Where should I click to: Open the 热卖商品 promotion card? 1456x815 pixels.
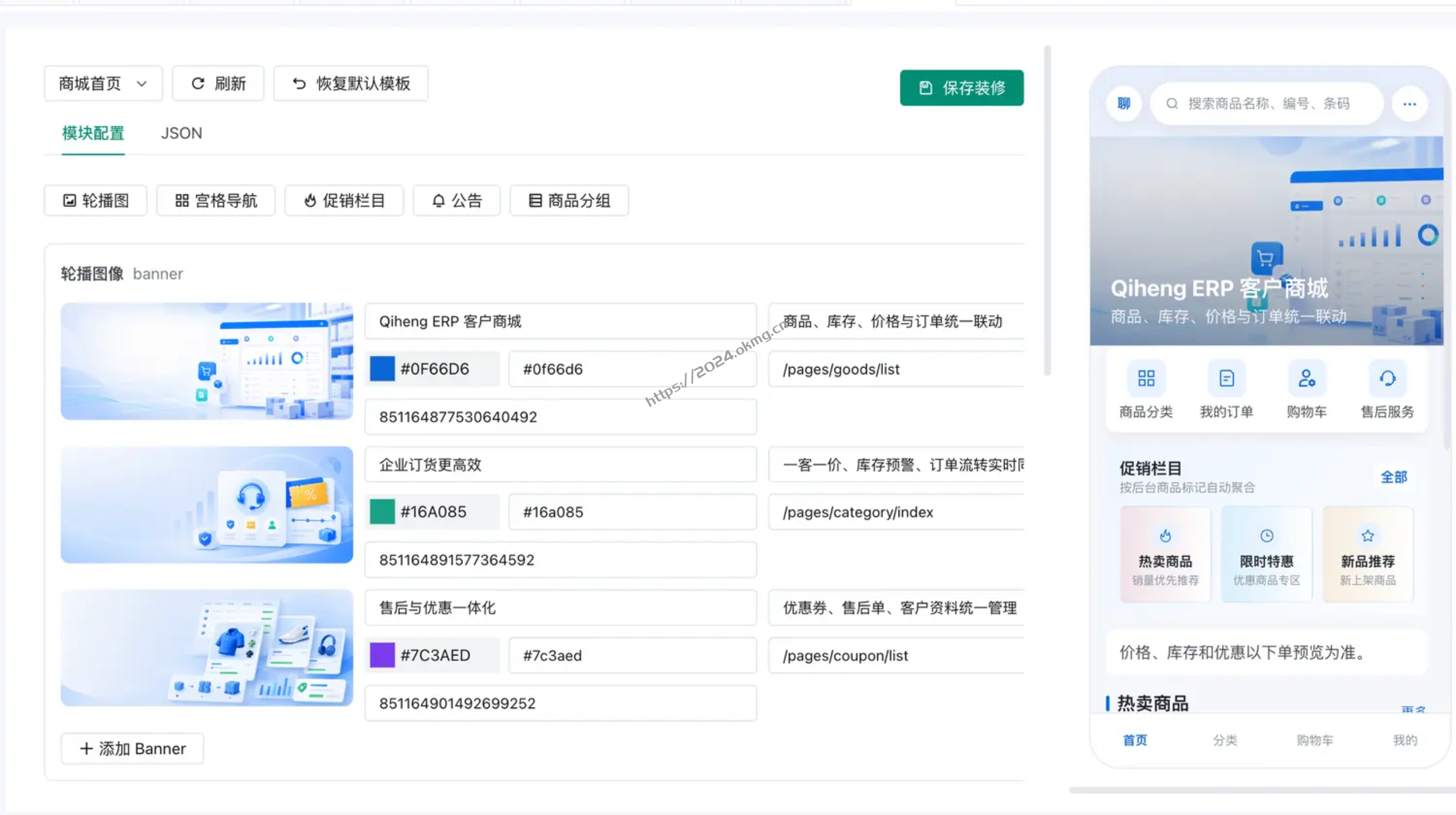(1166, 554)
